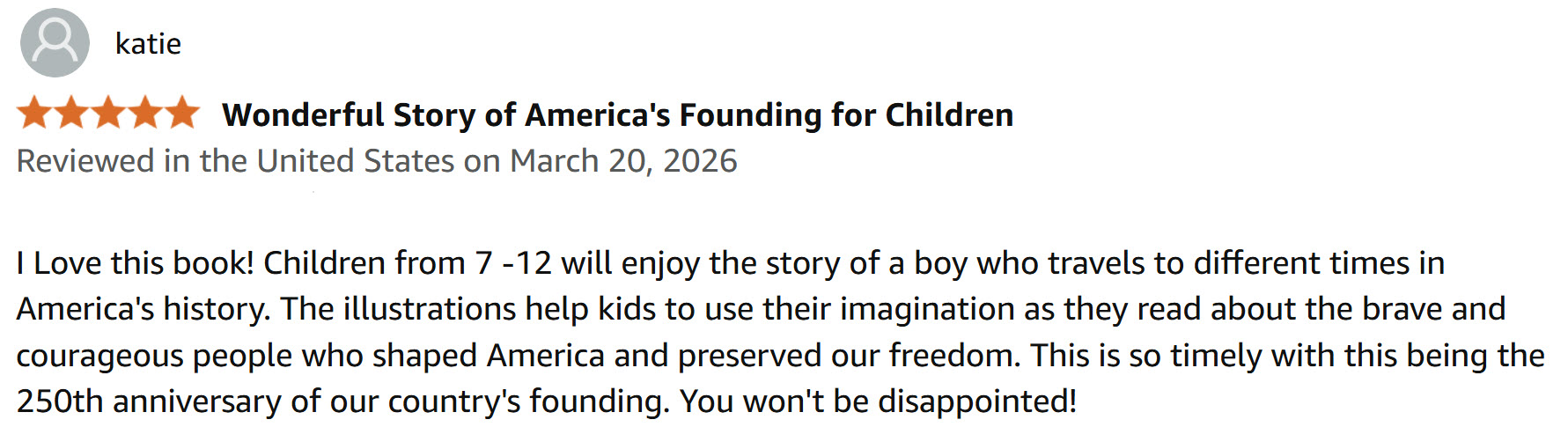Click the "March 20, 2026" review date

click(x=623, y=161)
